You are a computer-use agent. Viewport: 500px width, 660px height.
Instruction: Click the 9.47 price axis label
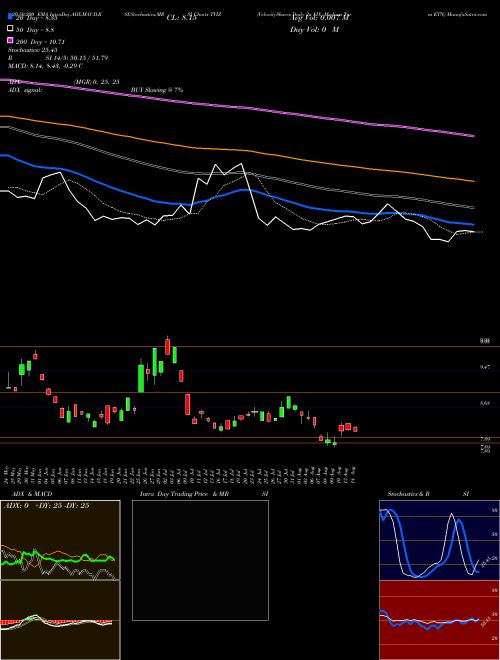pyautogui.click(x=484, y=367)
